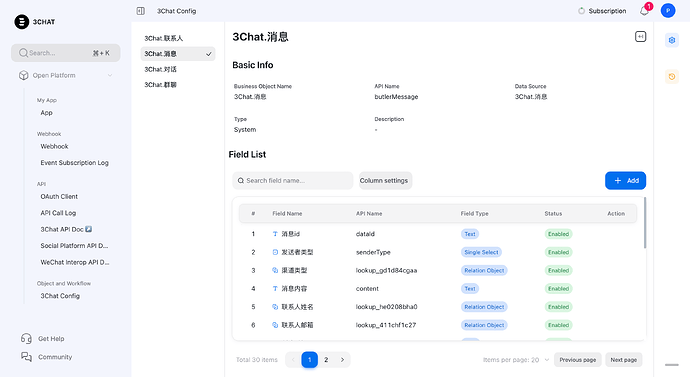The height and width of the screenshot is (377, 690).
Task: Click the Community chat bubbles icon
Action: tap(26, 357)
